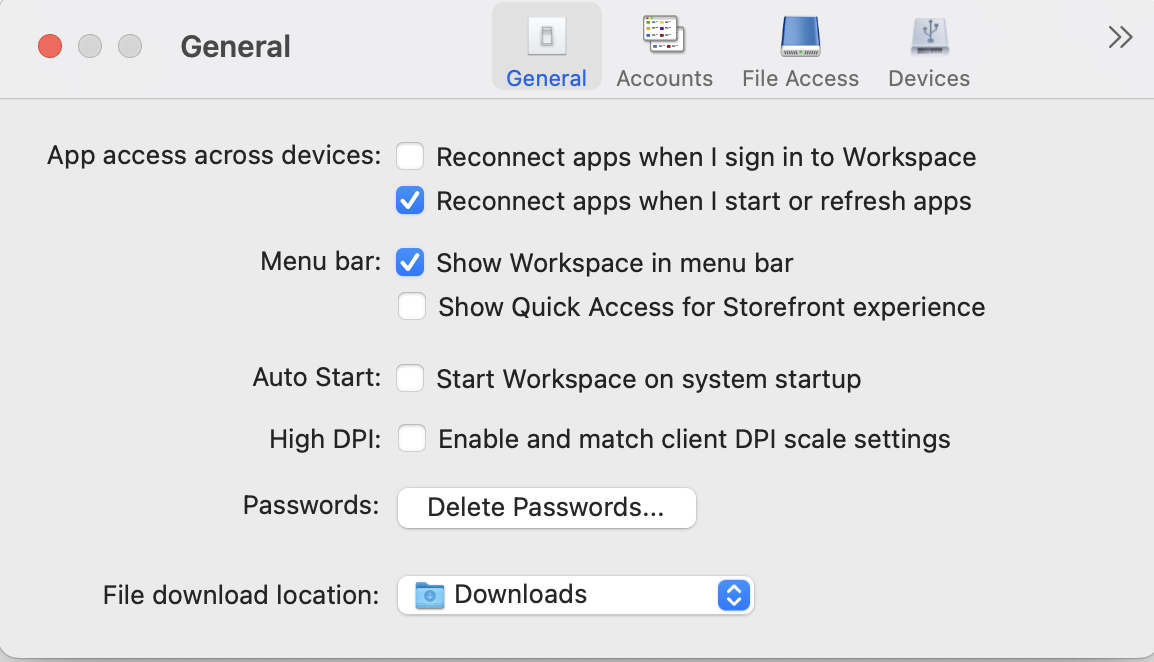Open the File Access drive icon

(x=800, y=36)
